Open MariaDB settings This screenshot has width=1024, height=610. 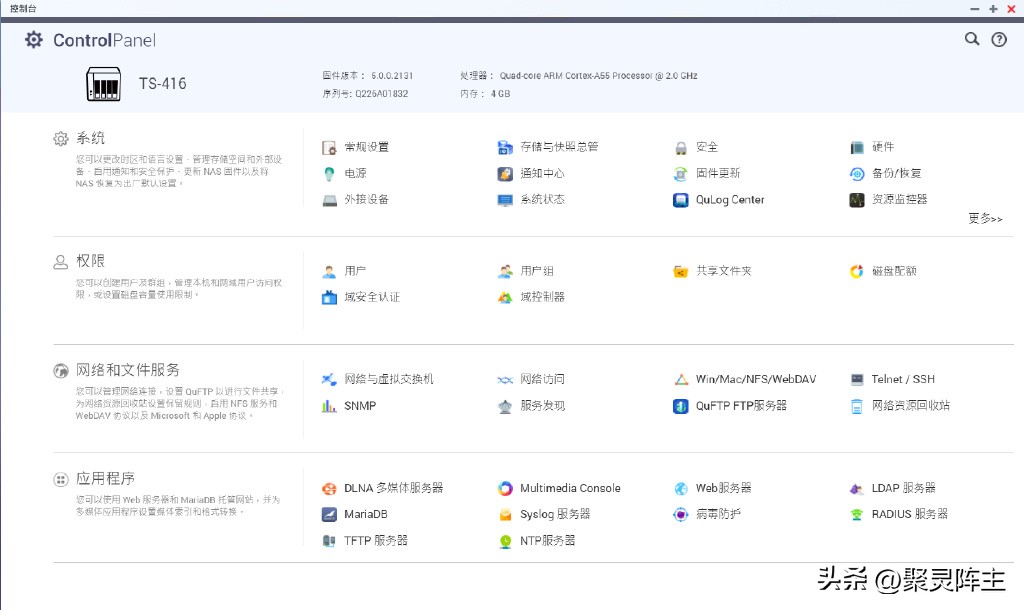[x=366, y=514]
